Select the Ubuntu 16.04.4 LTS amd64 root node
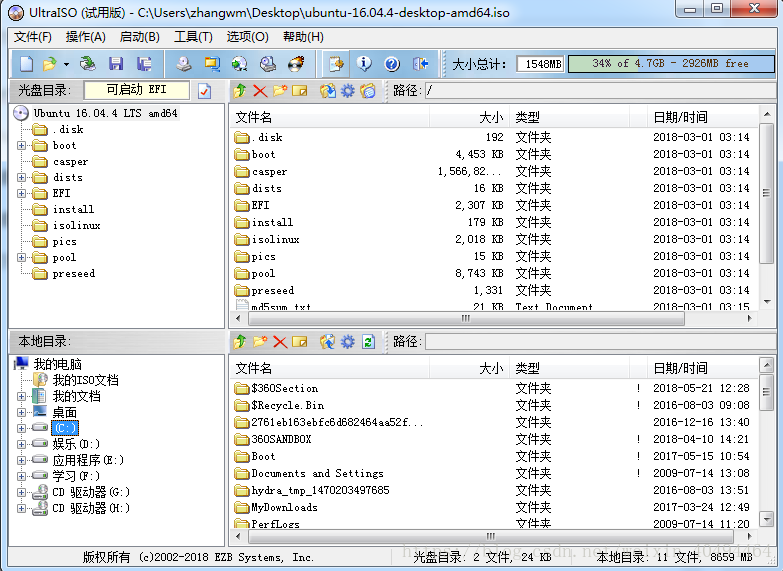The image size is (783, 571). 105,113
